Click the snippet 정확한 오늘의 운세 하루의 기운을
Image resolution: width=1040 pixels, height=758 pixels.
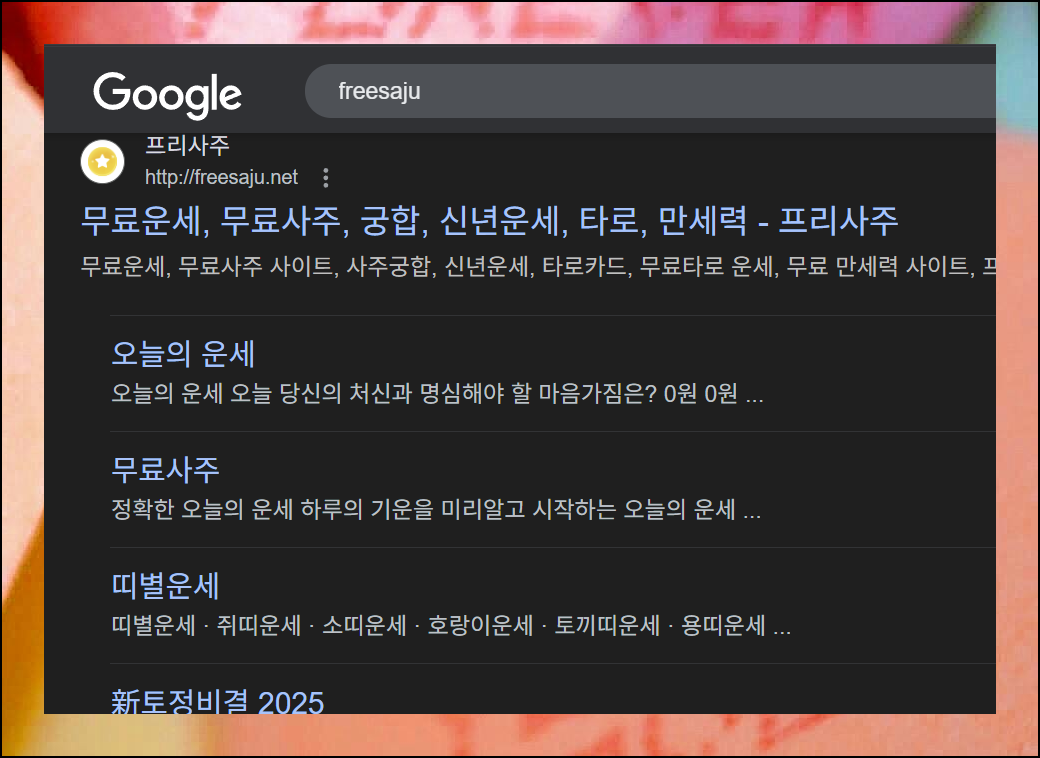(436, 509)
